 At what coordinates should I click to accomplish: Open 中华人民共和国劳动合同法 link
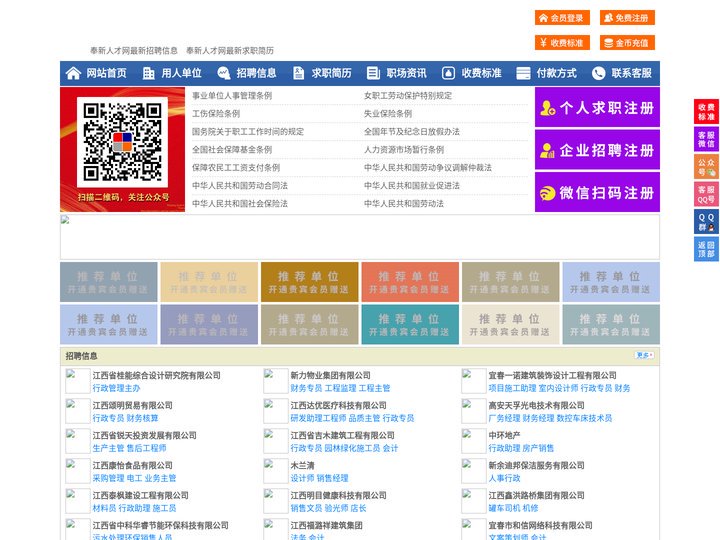(240, 186)
